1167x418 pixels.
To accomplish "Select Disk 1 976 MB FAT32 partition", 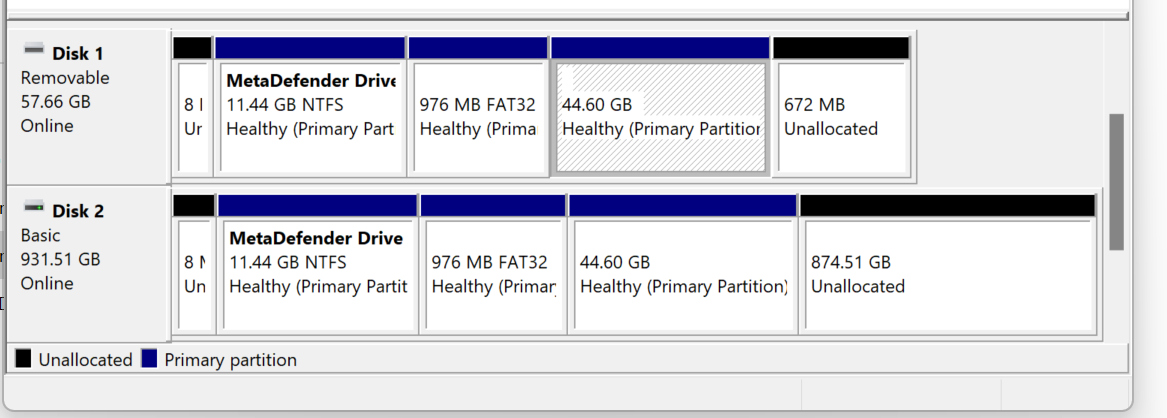I will click(x=478, y=106).
